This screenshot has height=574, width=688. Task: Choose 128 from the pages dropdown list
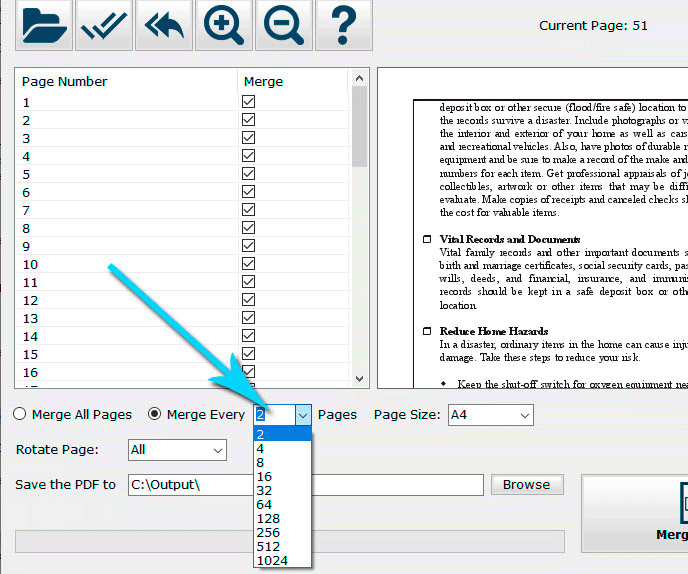[283, 519]
